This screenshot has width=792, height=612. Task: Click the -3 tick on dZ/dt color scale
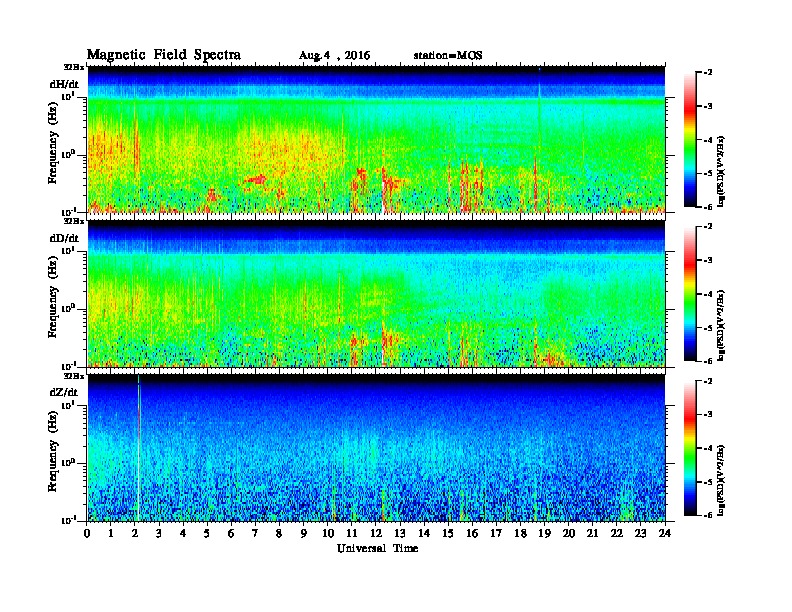(x=708, y=414)
